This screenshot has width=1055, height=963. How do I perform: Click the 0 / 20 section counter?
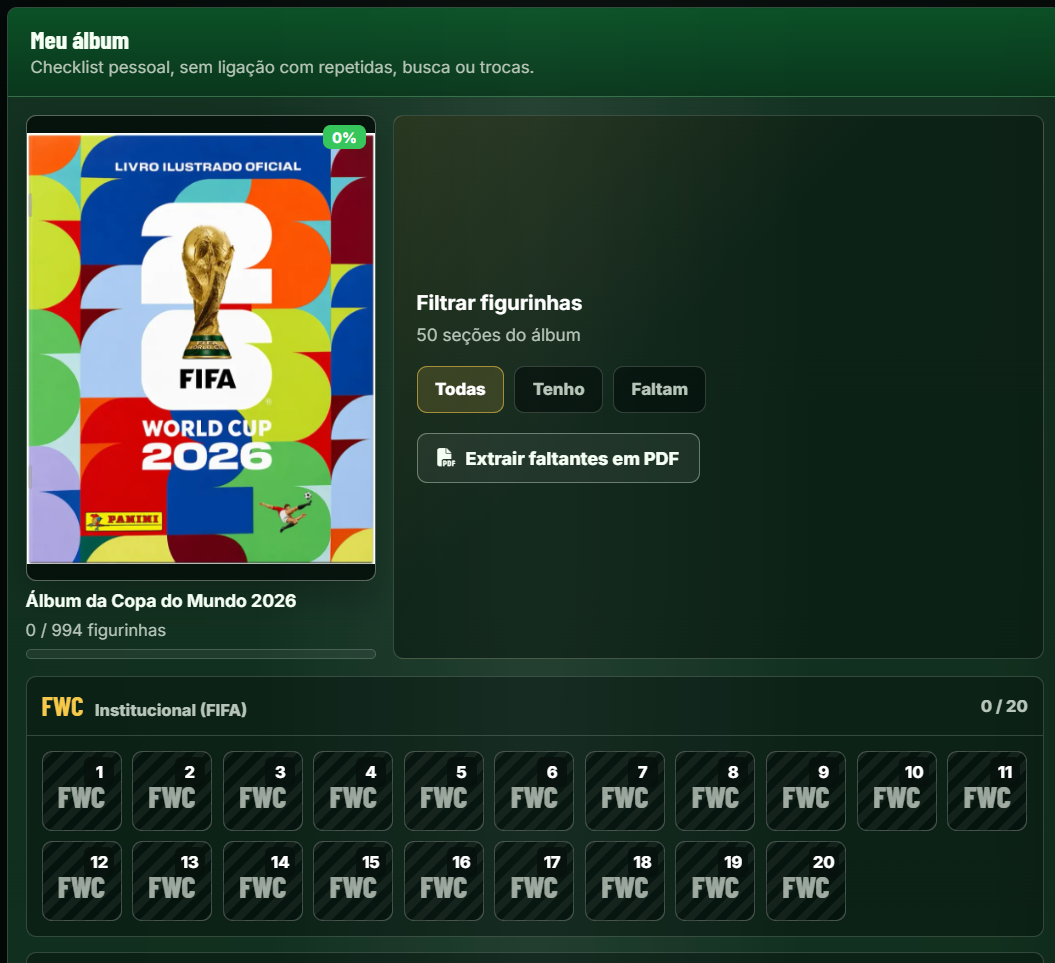click(x=1004, y=706)
